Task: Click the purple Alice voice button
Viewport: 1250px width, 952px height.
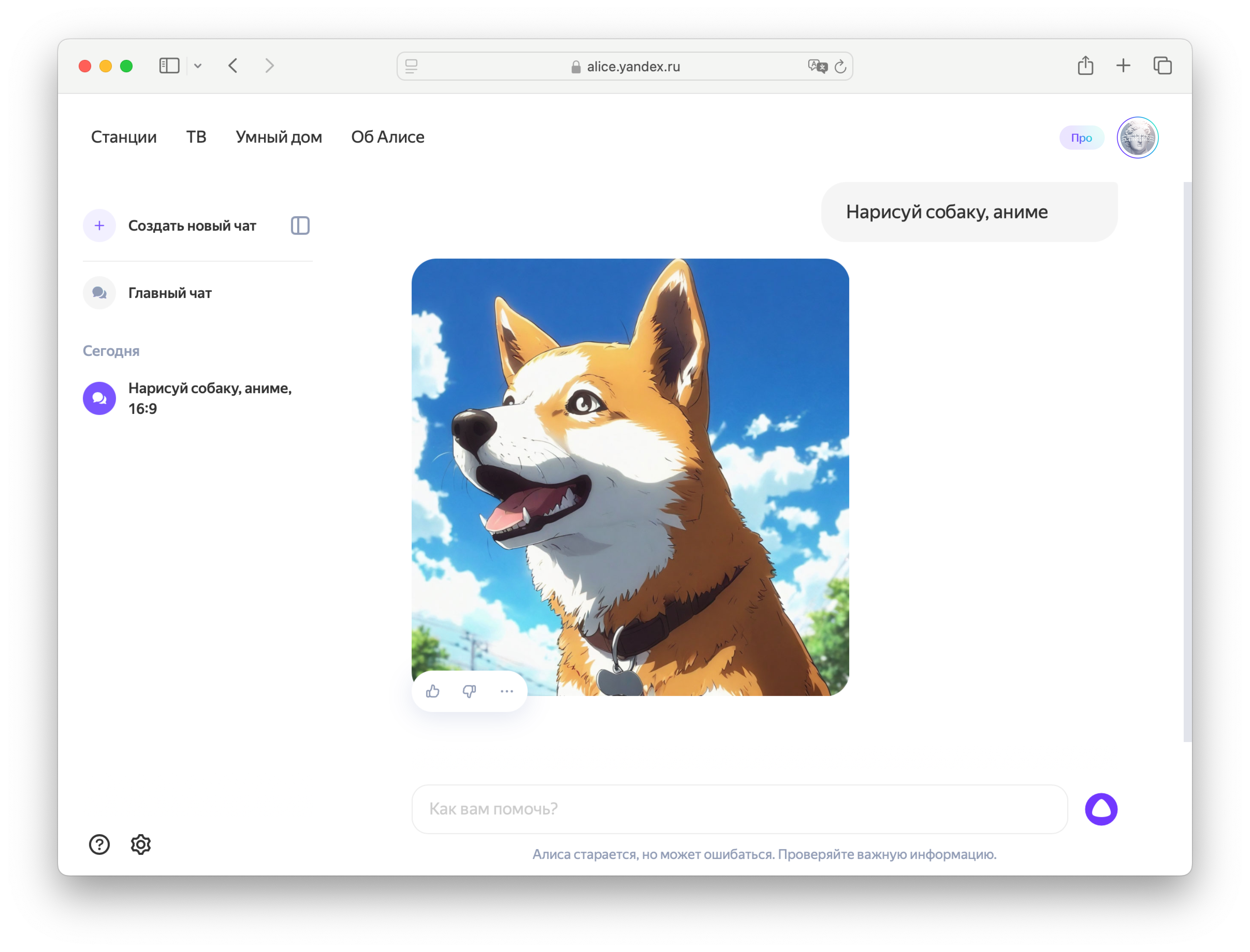Action: tap(1101, 809)
